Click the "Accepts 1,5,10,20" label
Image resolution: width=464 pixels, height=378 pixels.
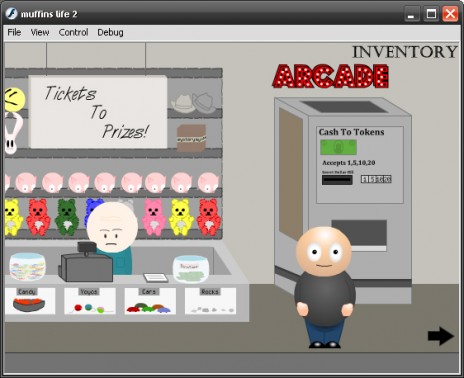349,163
